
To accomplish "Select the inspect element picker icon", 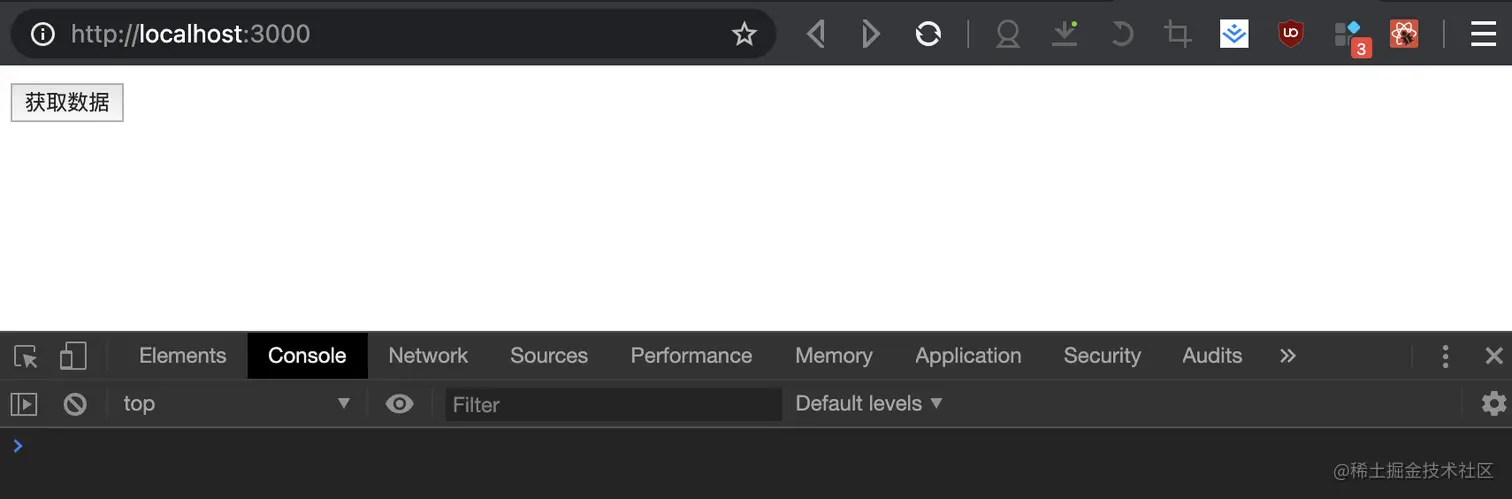I will click(x=25, y=356).
